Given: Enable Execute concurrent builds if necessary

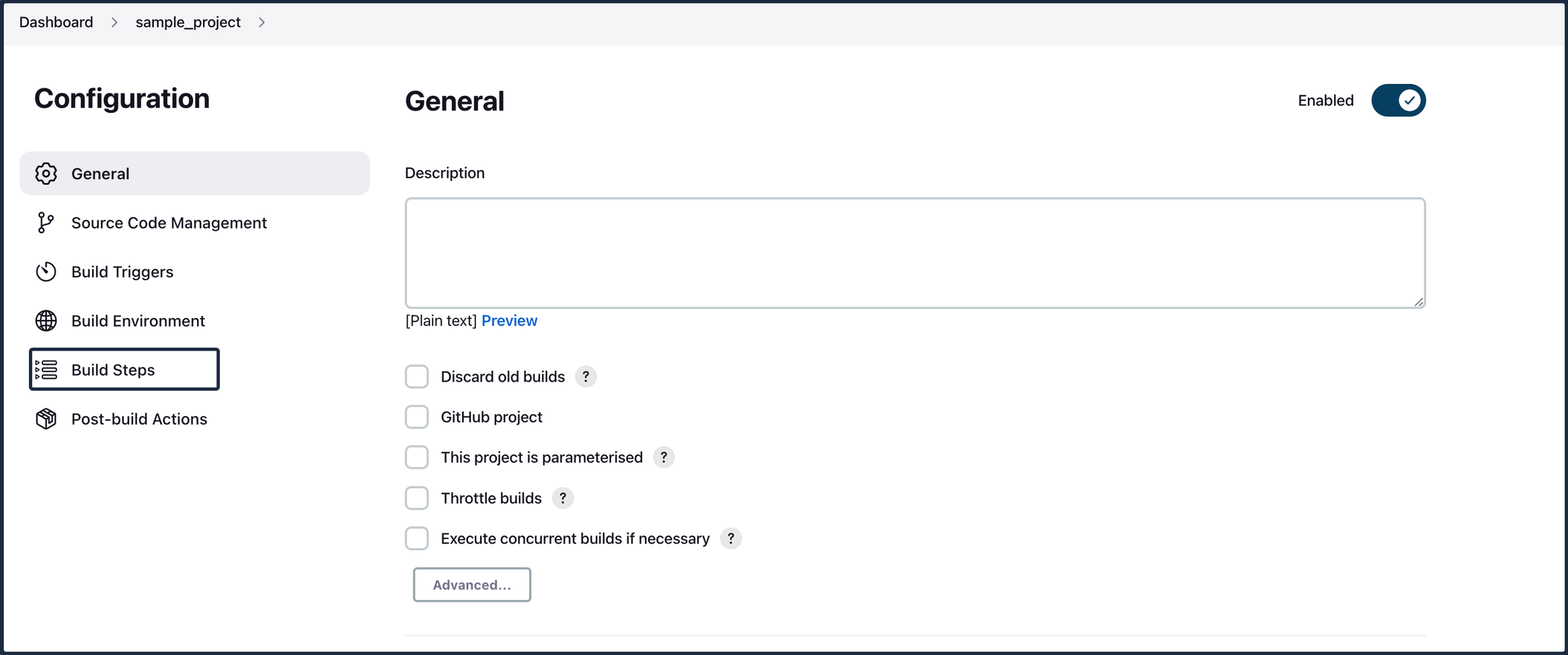Looking at the screenshot, I should click(x=417, y=538).
